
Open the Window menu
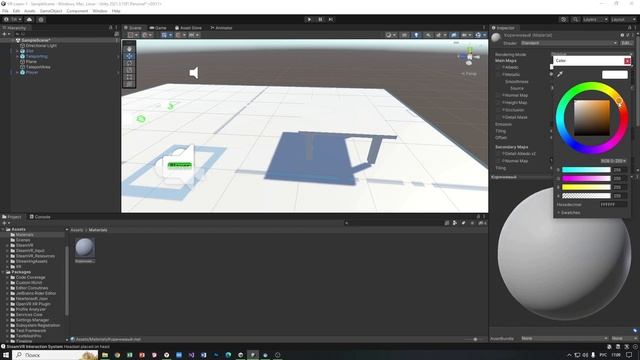pyautogui.click(x=100, y=11)
